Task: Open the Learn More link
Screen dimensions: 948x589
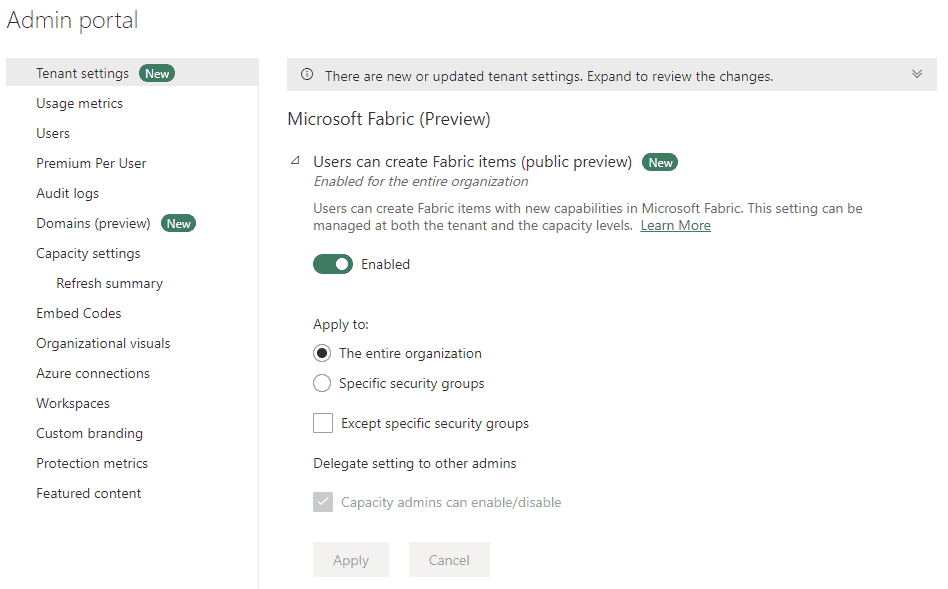Action: pyautogui.click(x=675, y=226)
